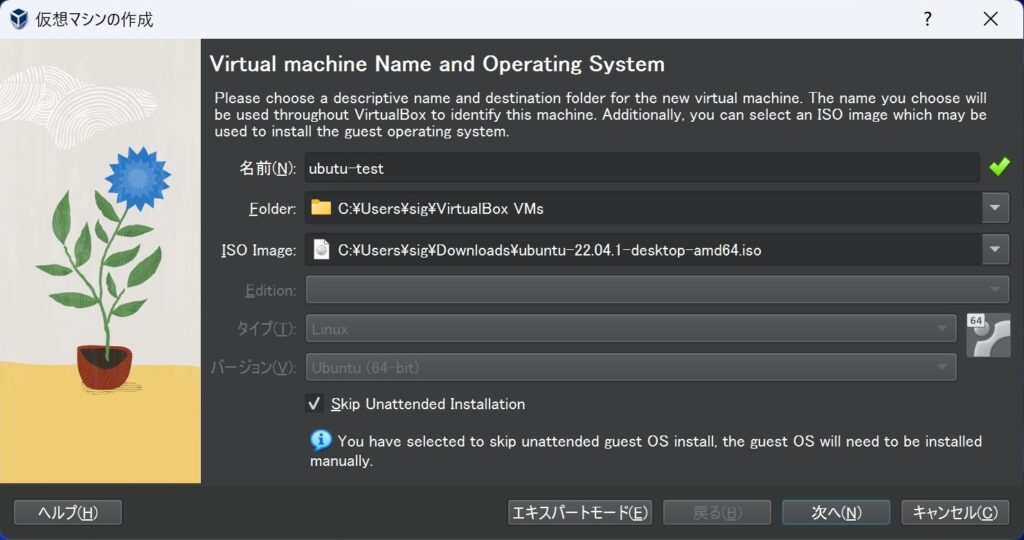The image size is (1024, 540).
Task: Open the バージョン Ubuntu (64-bit) dropdown
Action: click(x=631, y=367)
